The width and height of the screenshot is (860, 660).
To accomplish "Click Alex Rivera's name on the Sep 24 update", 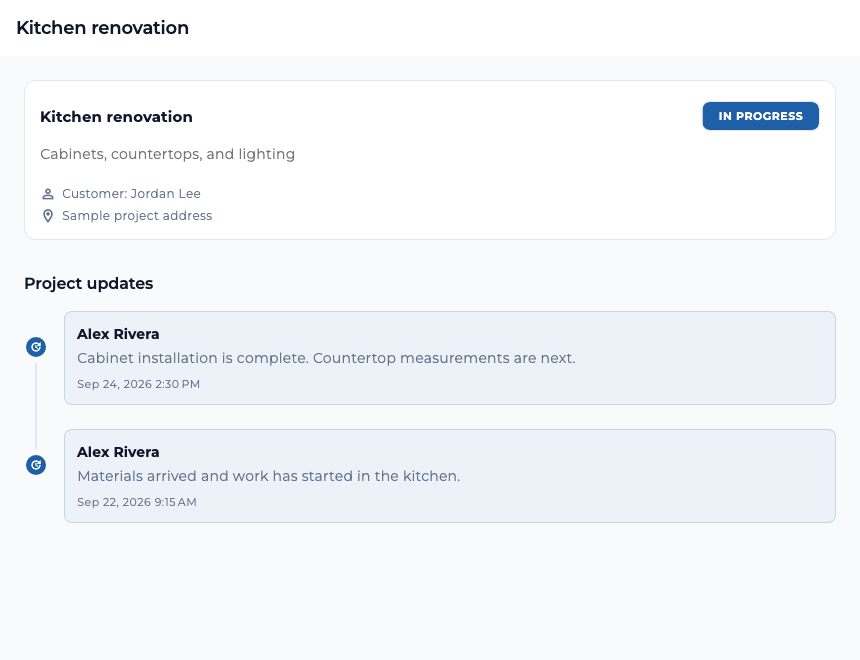I will click(118, 334).
